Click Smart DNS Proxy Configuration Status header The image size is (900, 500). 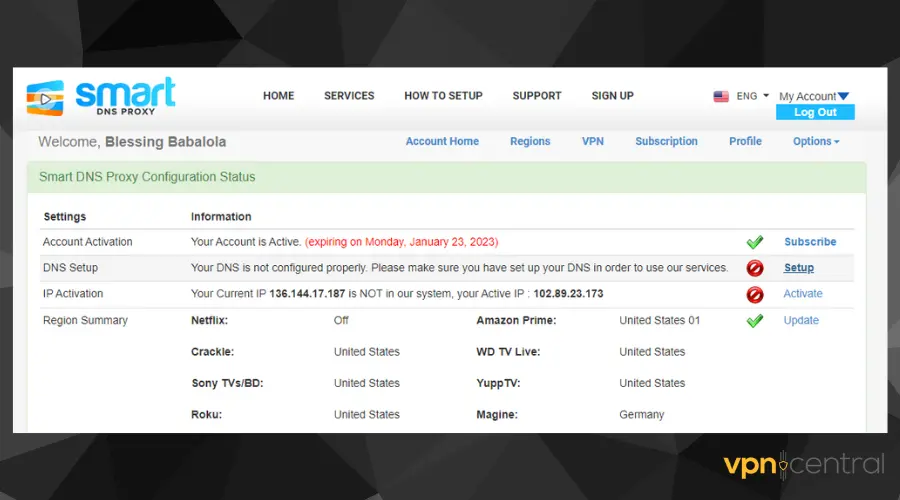tap(147, 177)
